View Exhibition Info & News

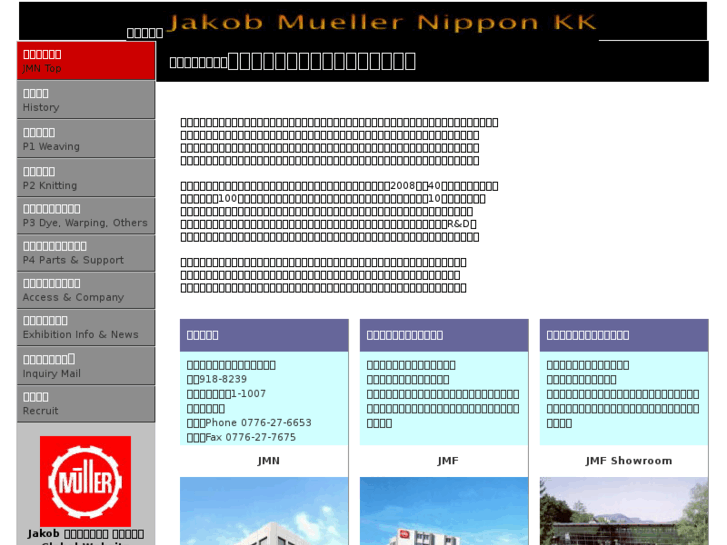point(86,327)
